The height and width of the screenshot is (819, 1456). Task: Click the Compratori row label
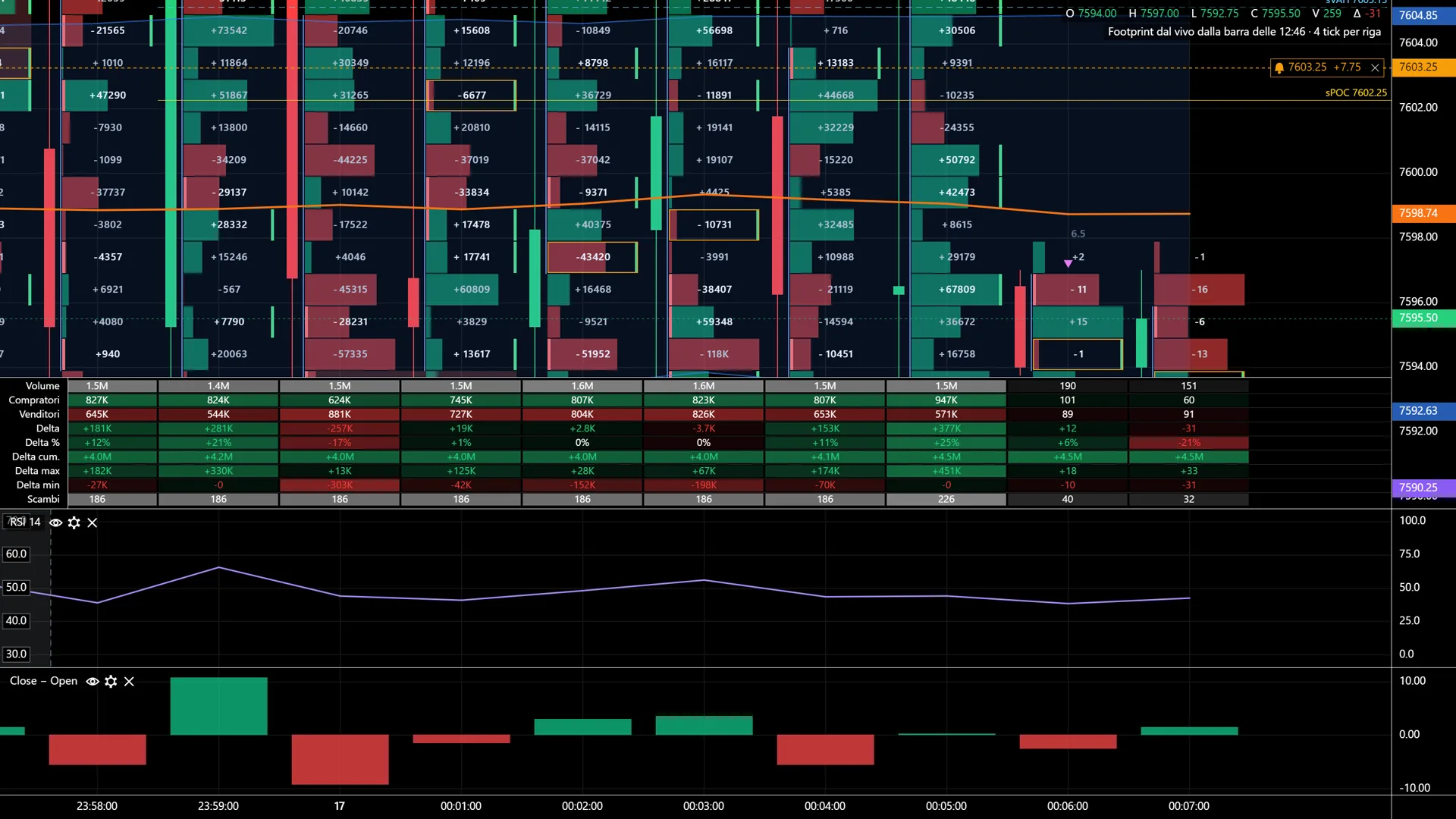(x=34, y=400)
